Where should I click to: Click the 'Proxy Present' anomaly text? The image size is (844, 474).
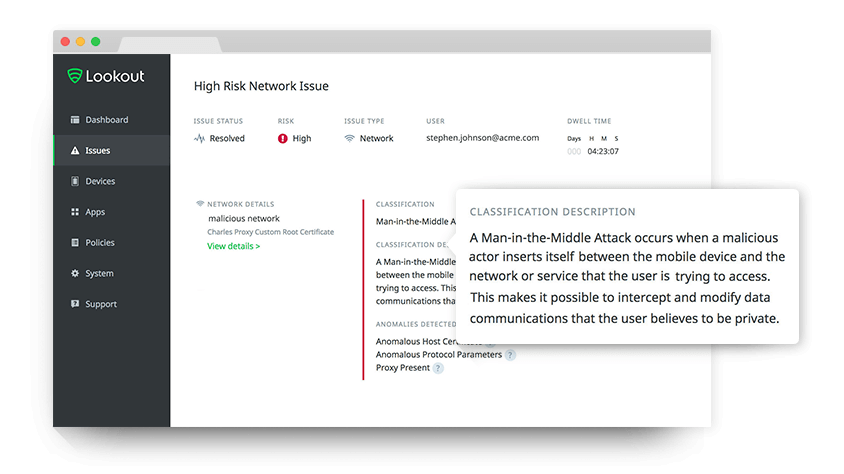(403, 368)
